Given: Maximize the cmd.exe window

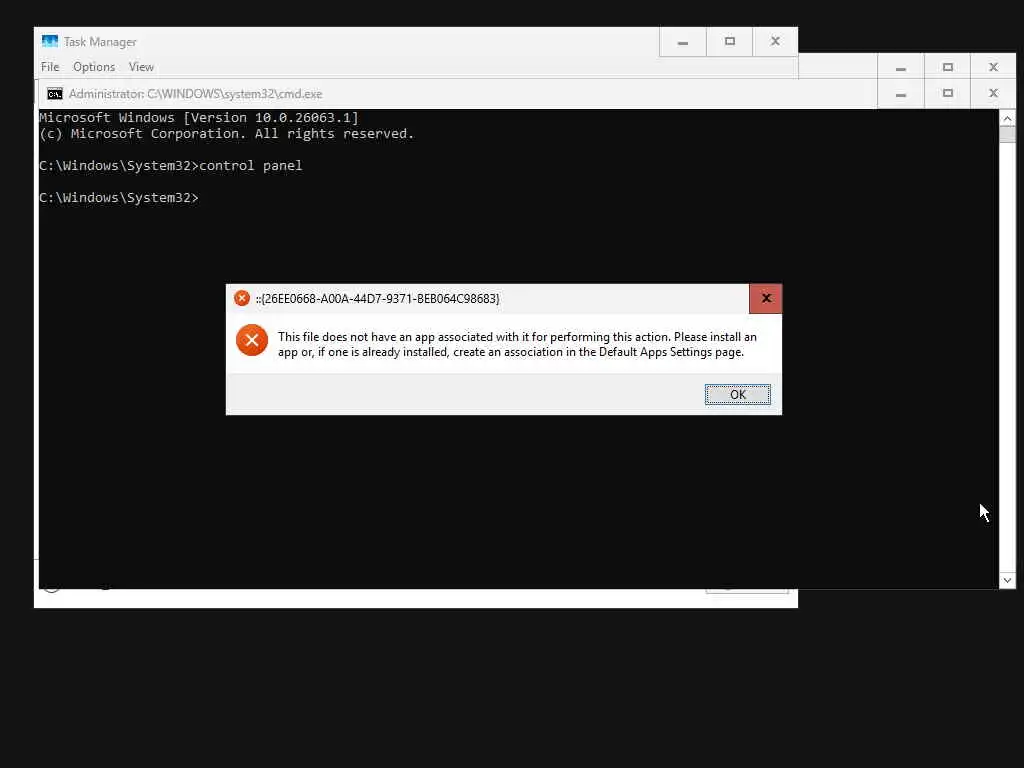Looking at the screenshot, I should coord(948,94).
